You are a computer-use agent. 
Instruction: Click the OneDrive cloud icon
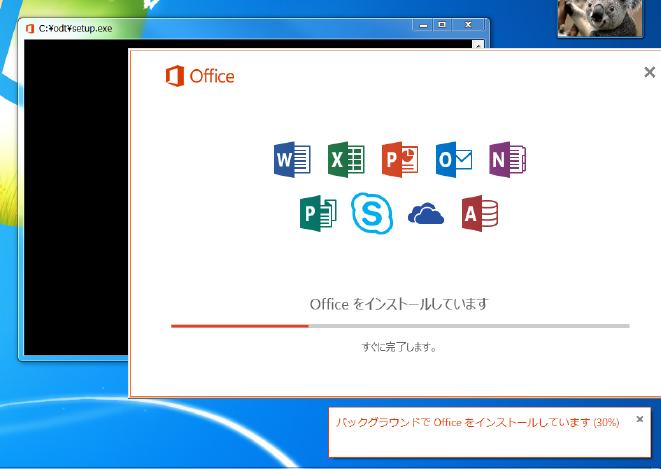(x=426, y=213)
